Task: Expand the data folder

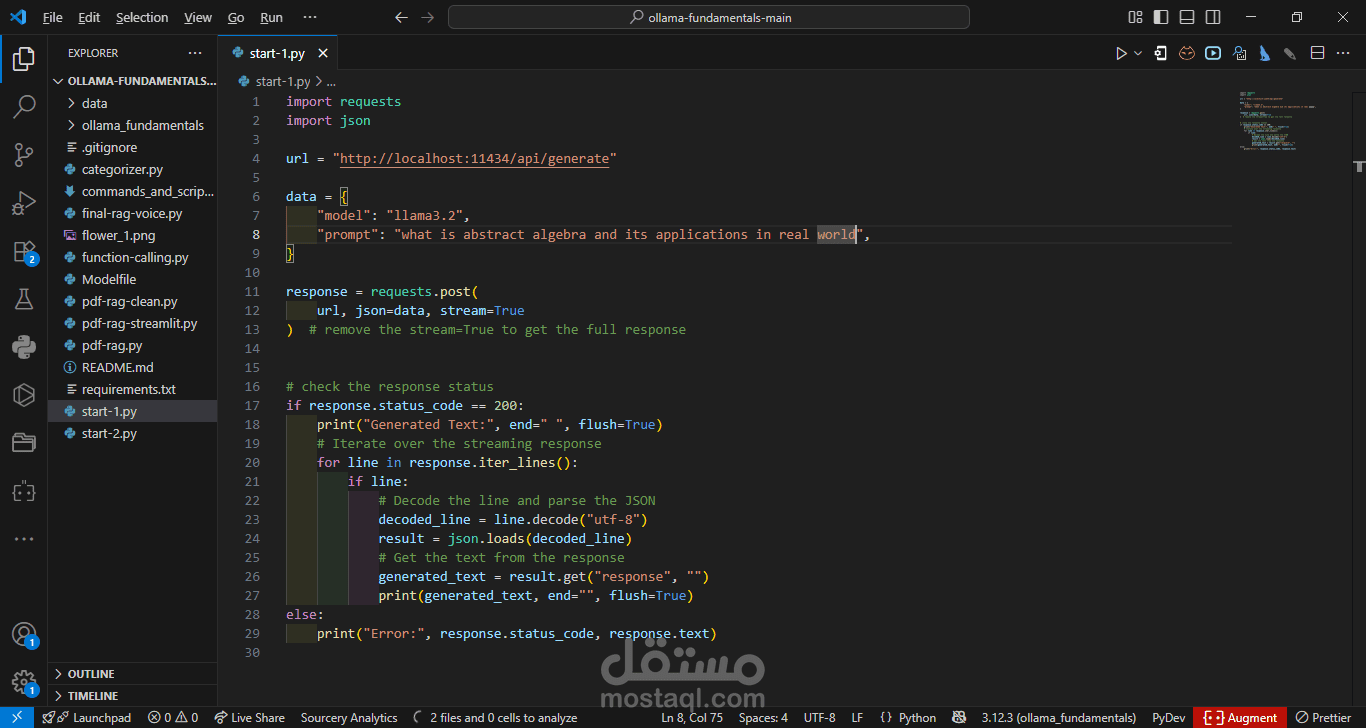Action: (134, 103)
